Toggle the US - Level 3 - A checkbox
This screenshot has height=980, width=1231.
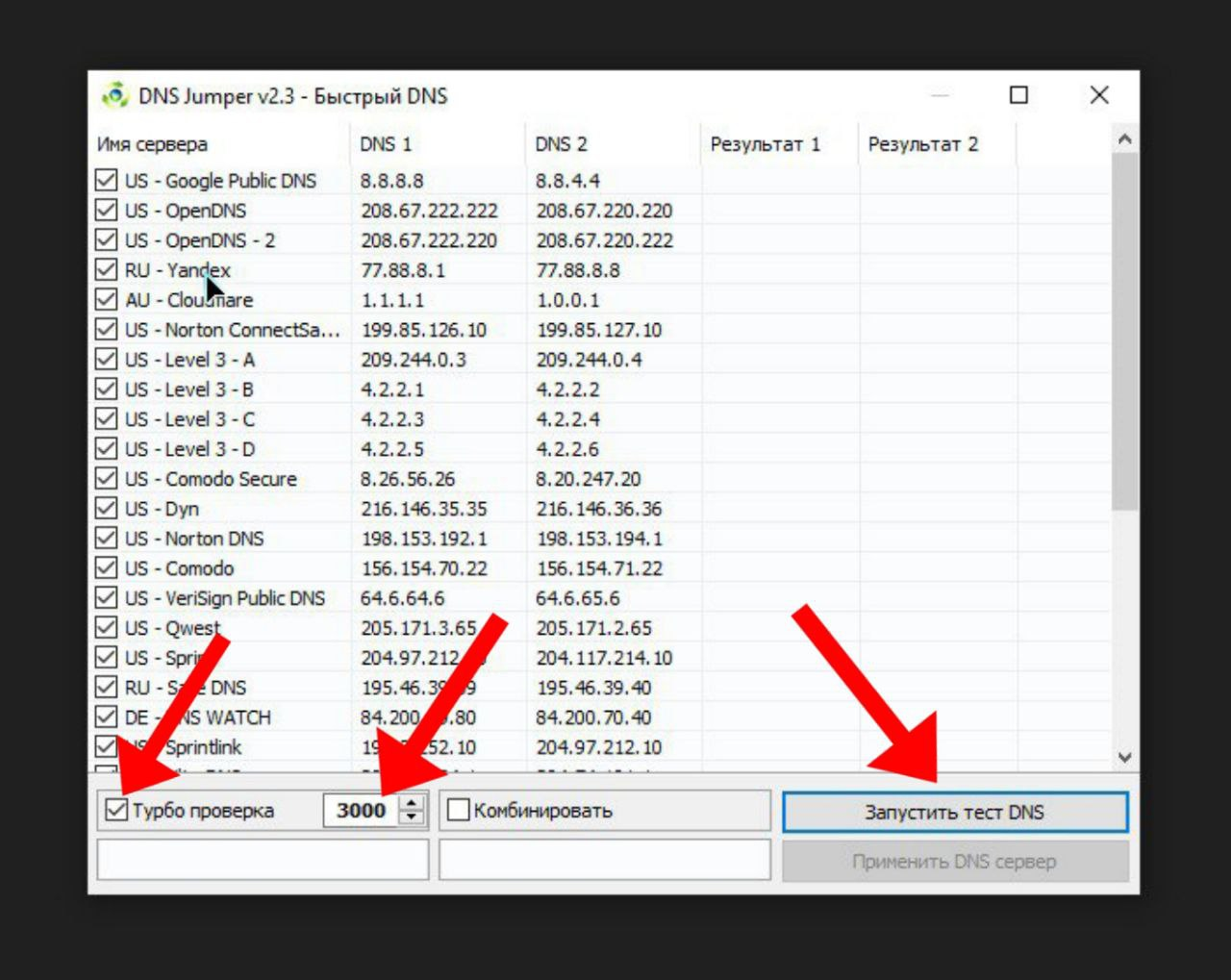click(x=107, y=359)
